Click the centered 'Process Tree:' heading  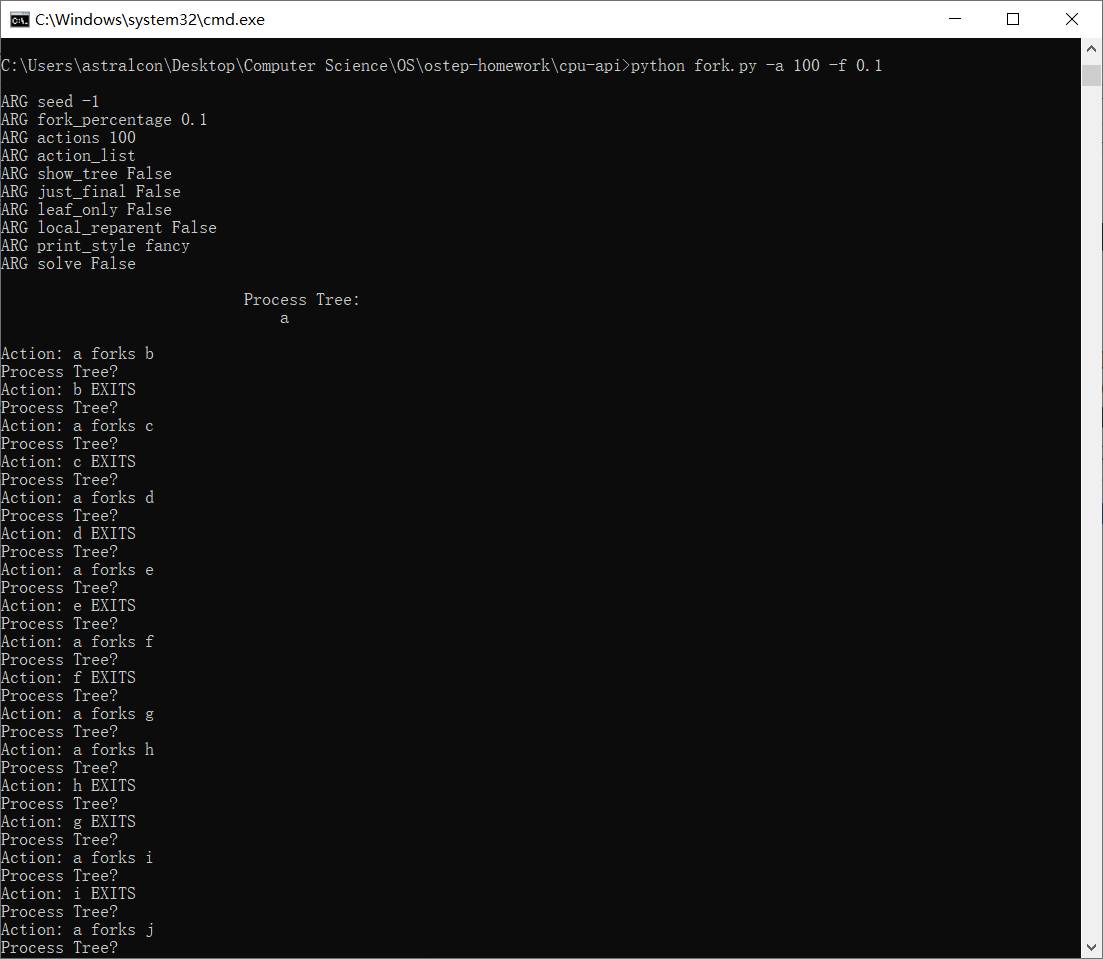point(301,300)
